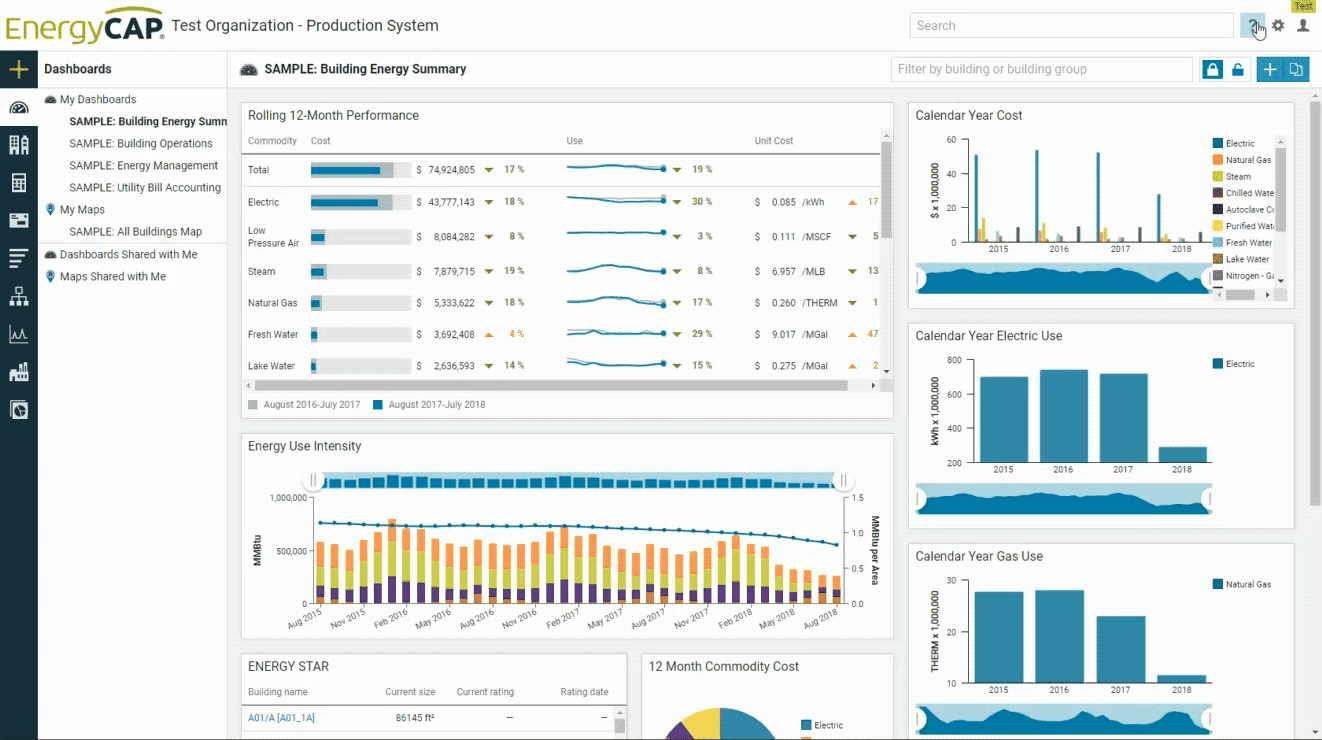The height and width of the screenshot is (740, 1322).
Task: Click right handle of Energy Use Intensity range slider
Action: click(843, 481)
